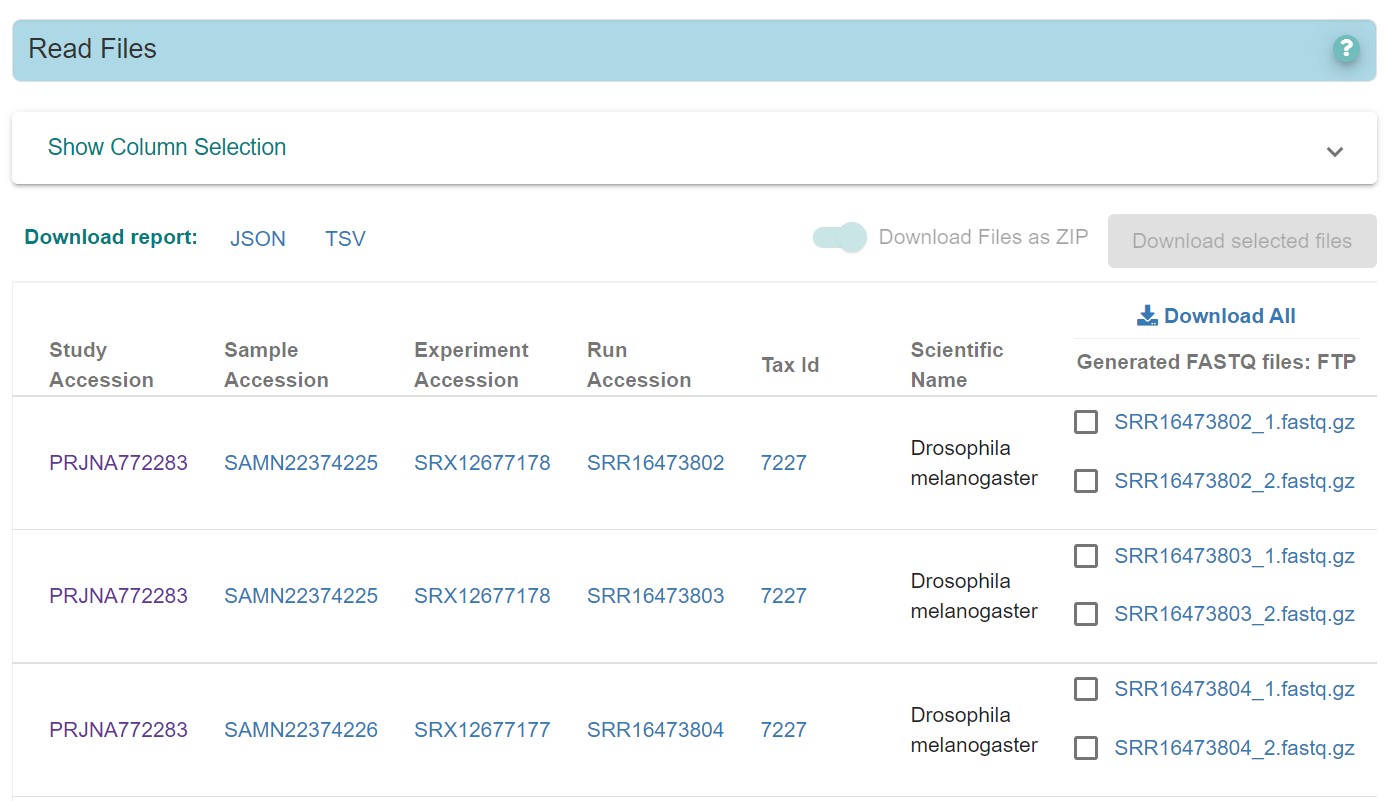Tick the SRR16473804_2.fastq.gz checkbox

pos(1086,748)
